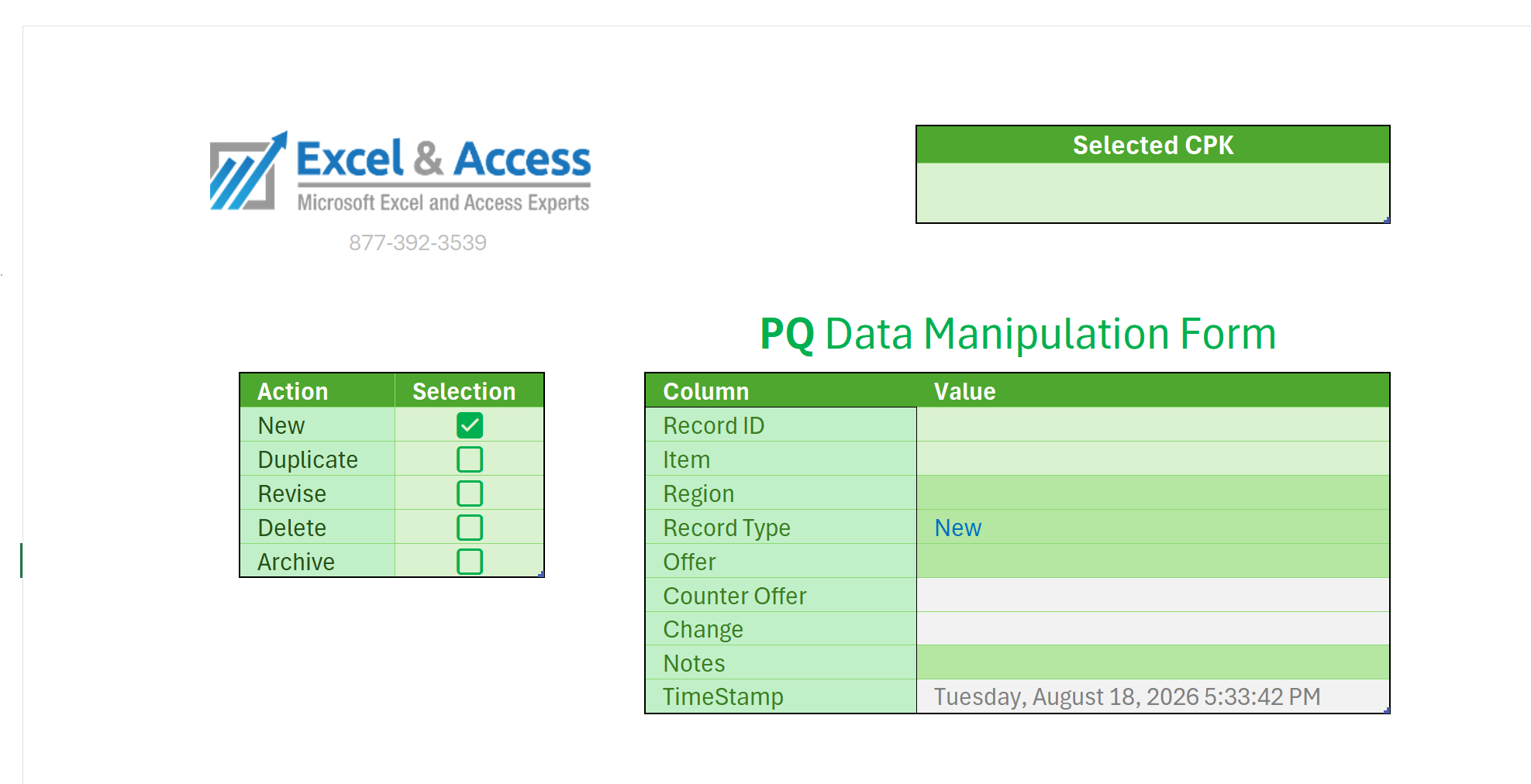Click the Counter Offer value cell
The height and width of the screenshot is (784, 1531).
point(1153,596)
